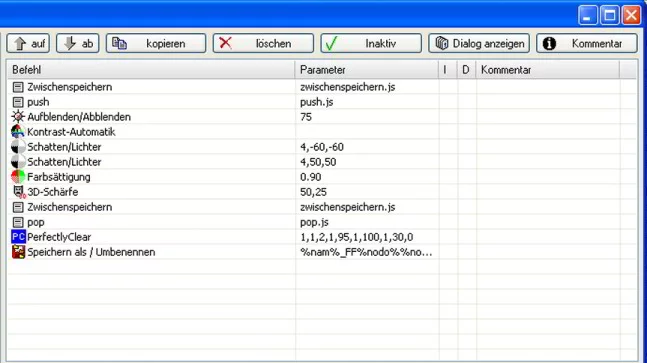Click parameter value '4,-60,-60'
Screen dimensions: 647x363
(x=322, y=147)
